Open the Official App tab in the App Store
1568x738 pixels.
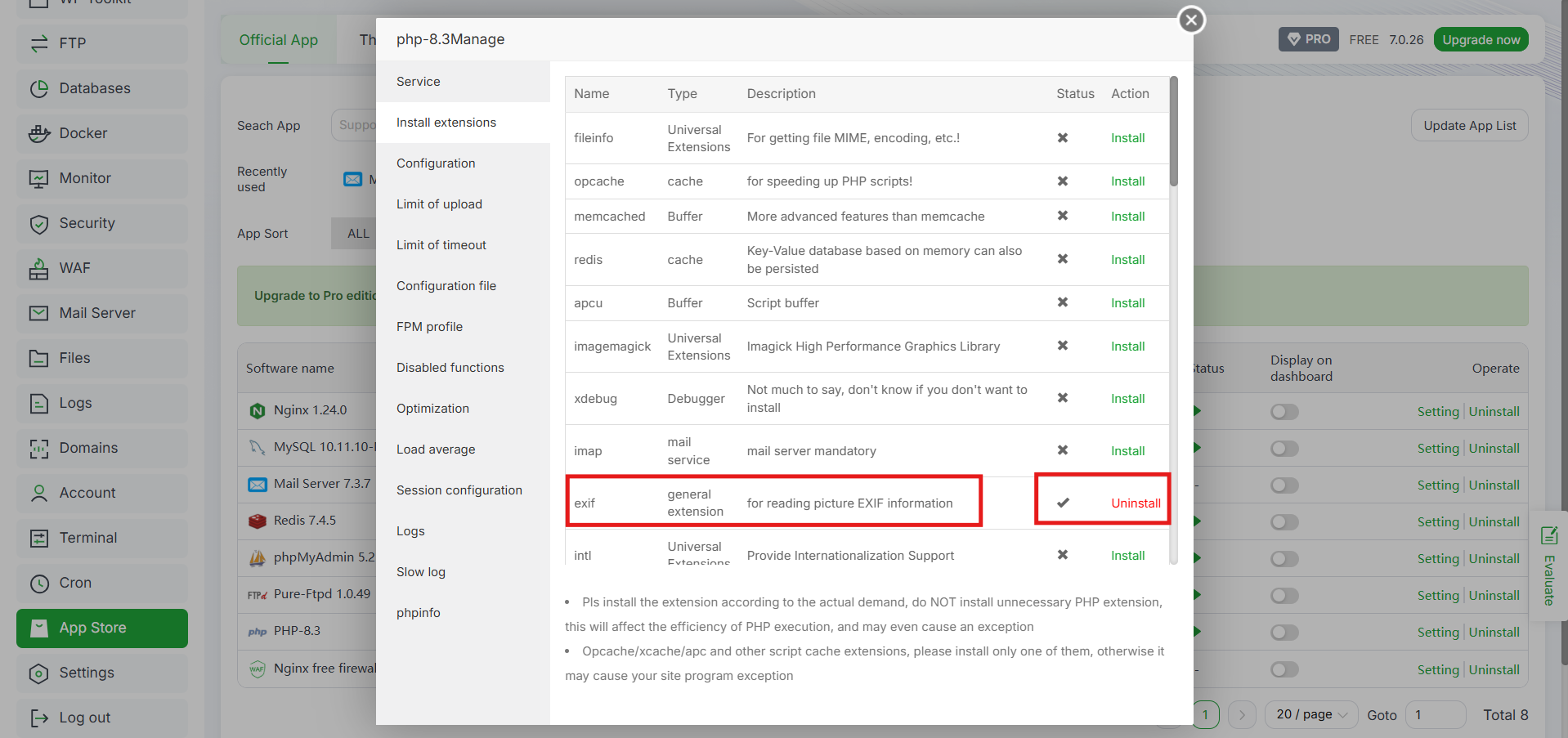[x=278, y=40]
